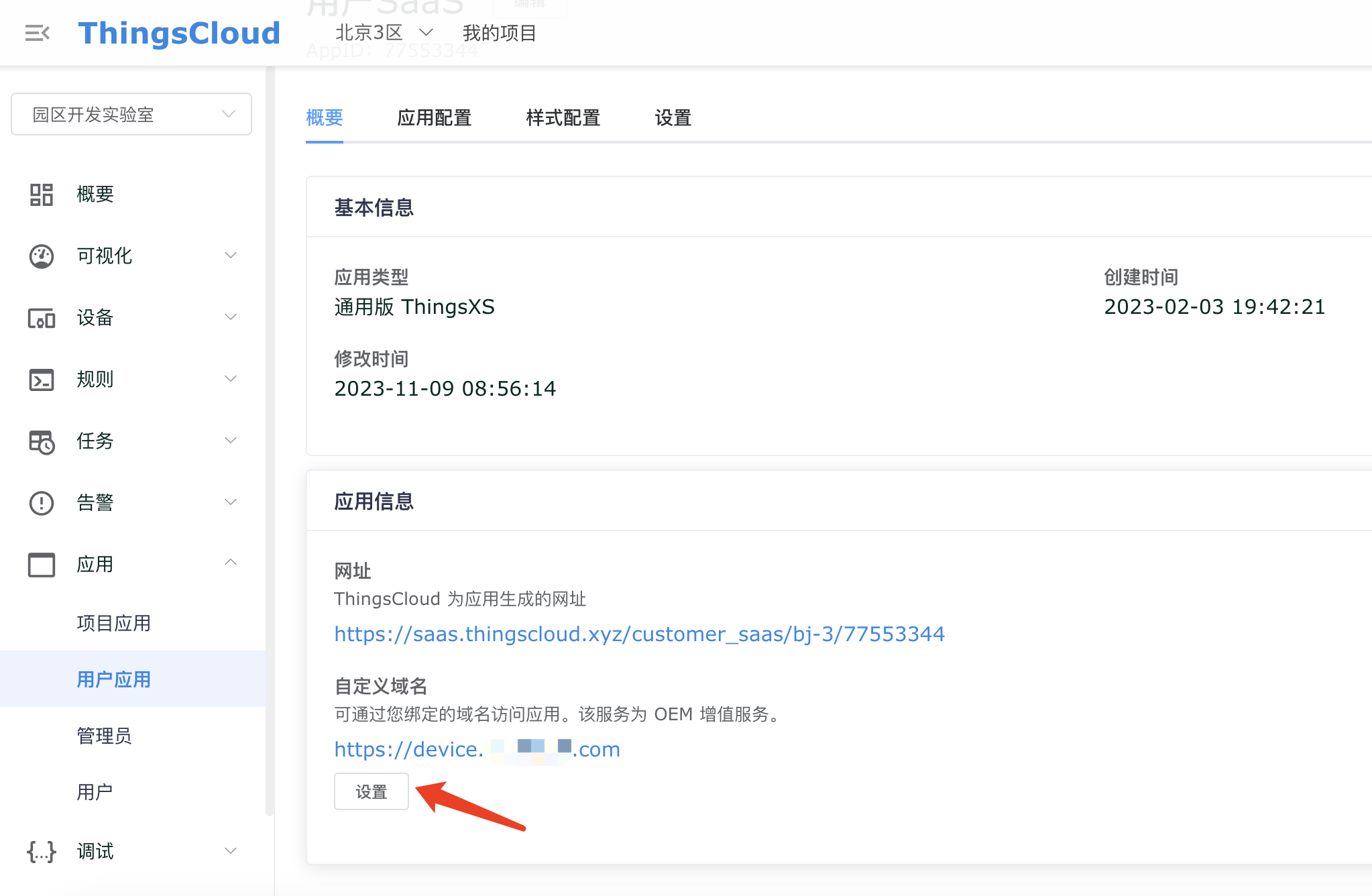Select 用户应用 in the sidebar menu
Viewport: 1372px width, 896px height.
[113, 679]
